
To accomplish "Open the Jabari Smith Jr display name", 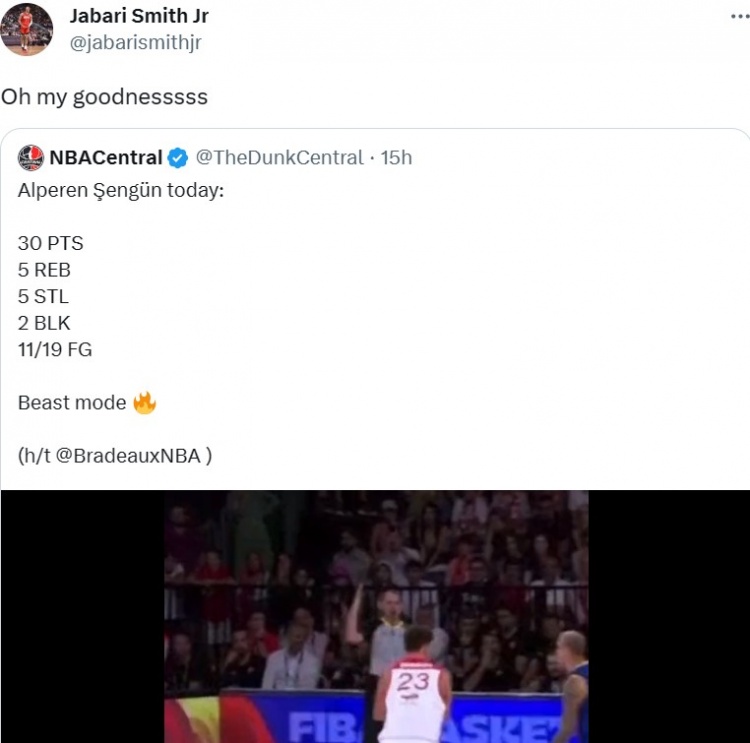I will pyautogui.click(x=139, y=16).
